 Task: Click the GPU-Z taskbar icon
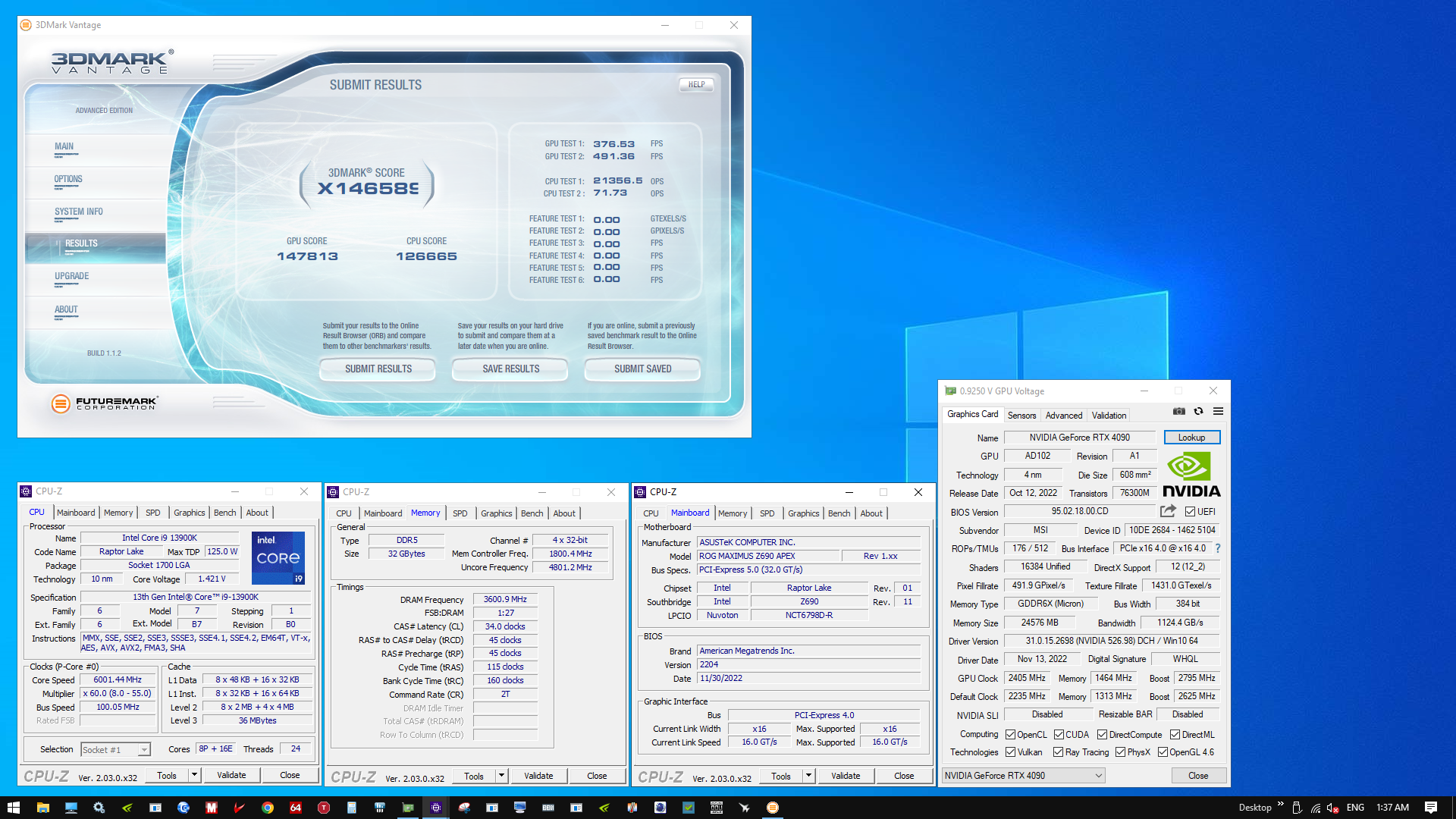tap(408, 808)
